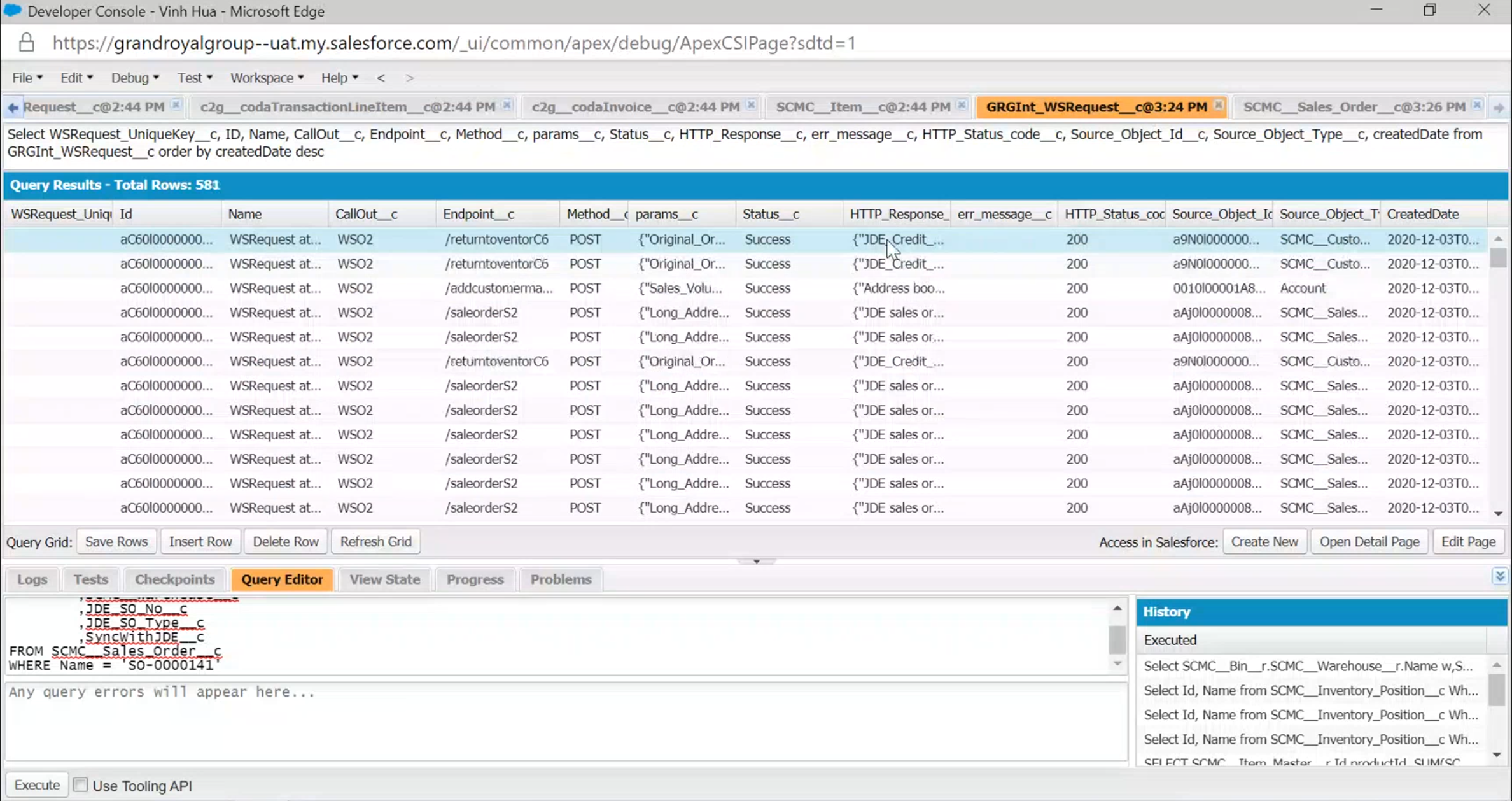Open the Debug menu dropdown
This screenshot has width=1512, height=801.
[x=134, y=78]
